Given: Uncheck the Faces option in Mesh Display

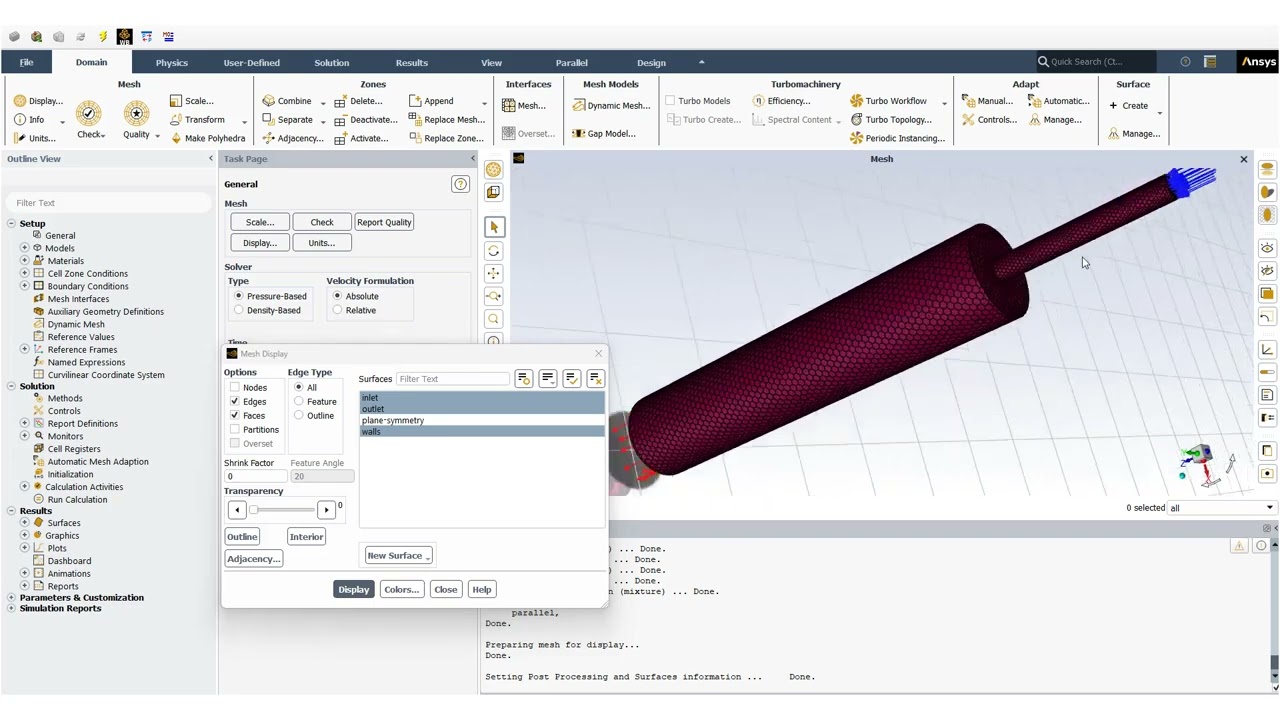Looking at the screenshot, I should click(x=235, y=415).
